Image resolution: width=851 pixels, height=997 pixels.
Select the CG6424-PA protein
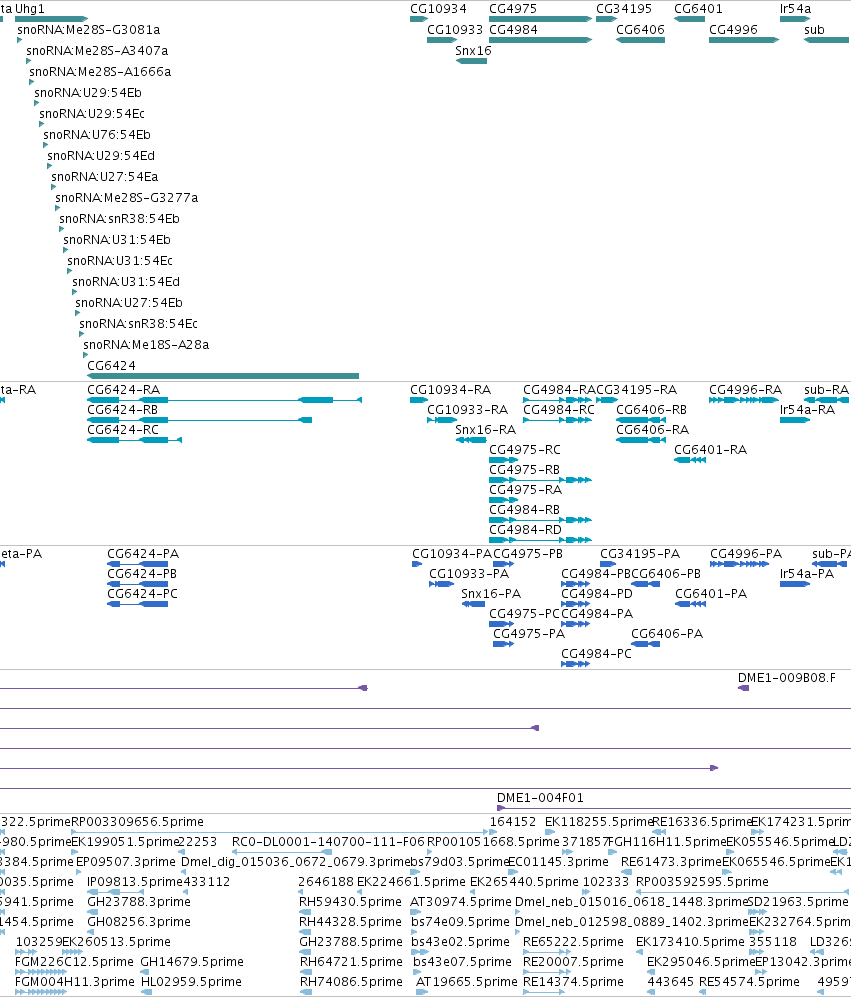[x=137, y=564]
